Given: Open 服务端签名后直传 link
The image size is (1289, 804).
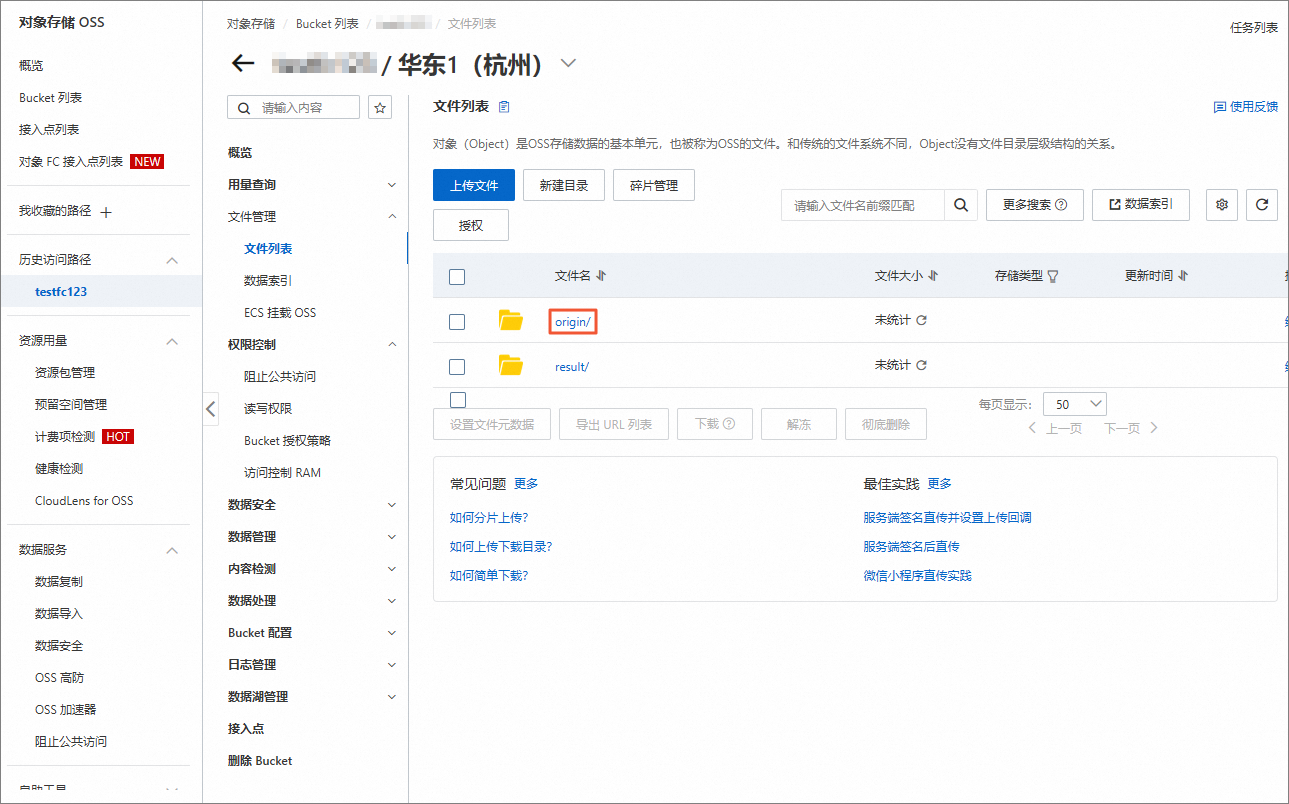Looking at the screenshot, I should pyautogui.click(x=912, y=547).
